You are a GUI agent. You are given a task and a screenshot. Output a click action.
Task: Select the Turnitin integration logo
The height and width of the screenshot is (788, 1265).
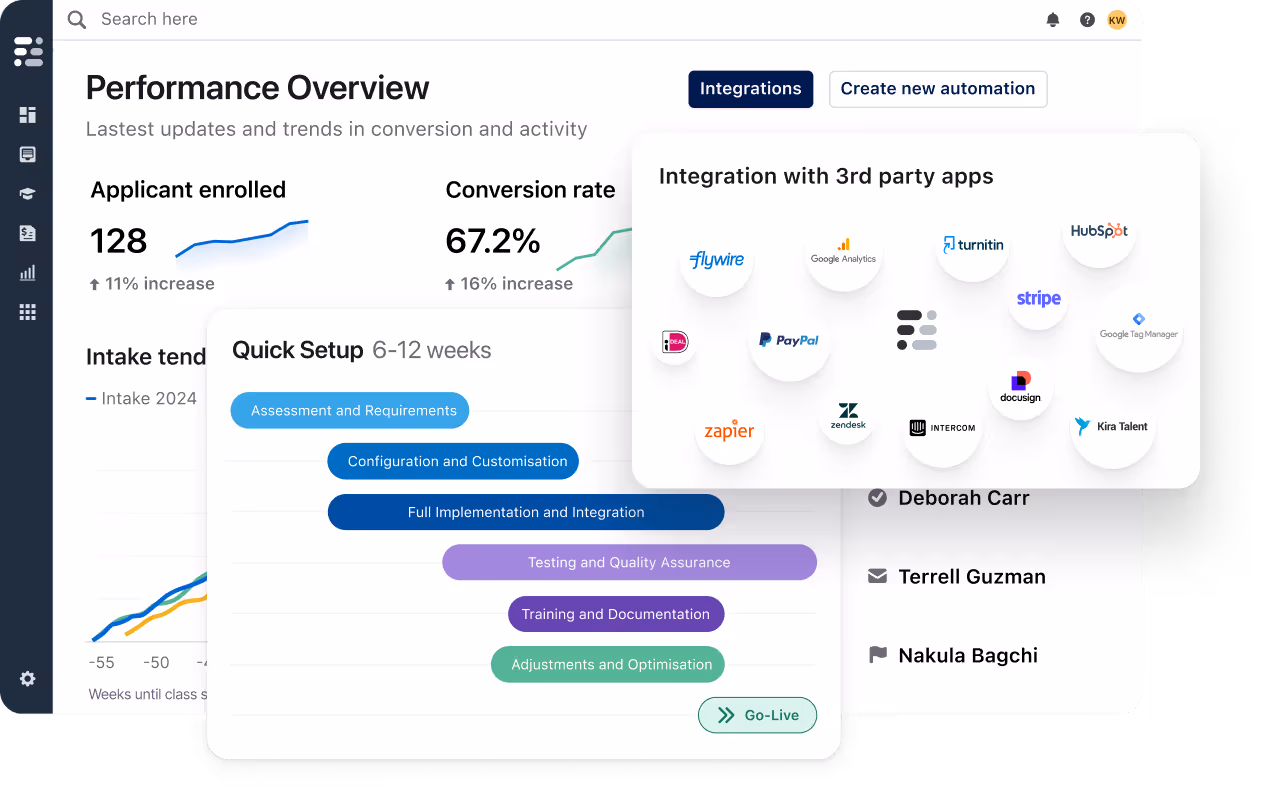click(x=973, y=245)
